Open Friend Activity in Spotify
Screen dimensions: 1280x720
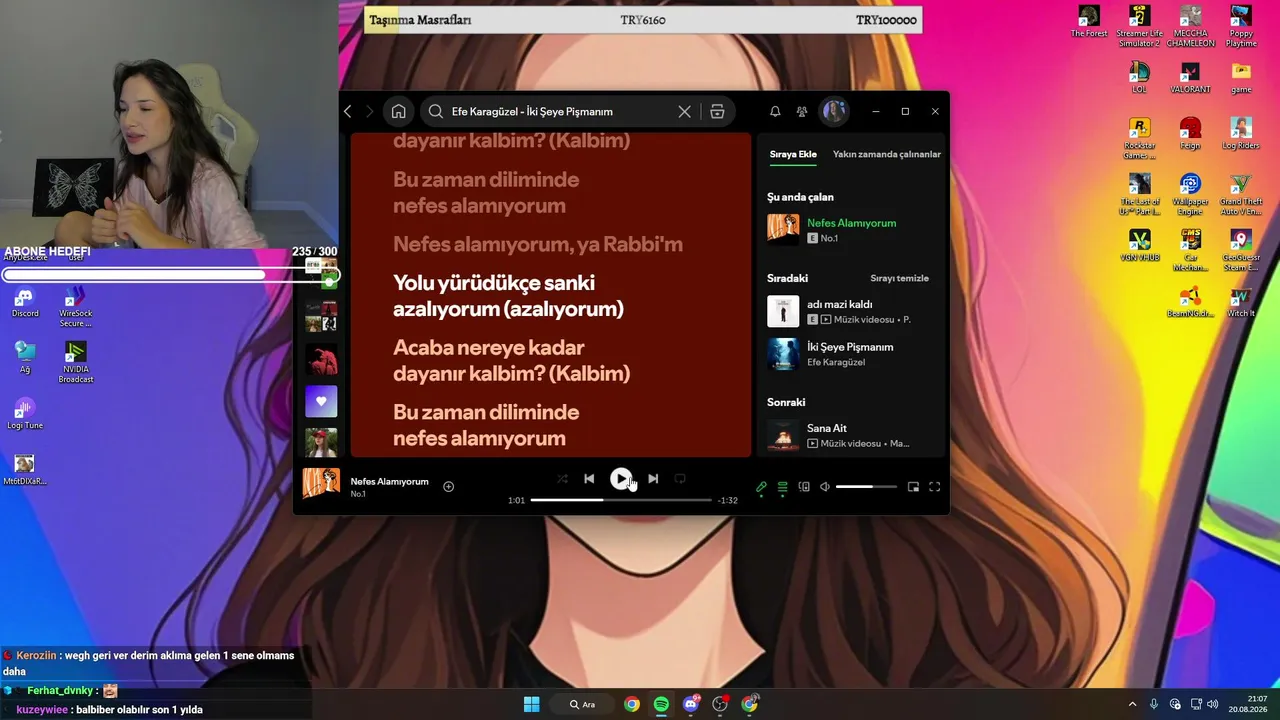tap(802, 111)
